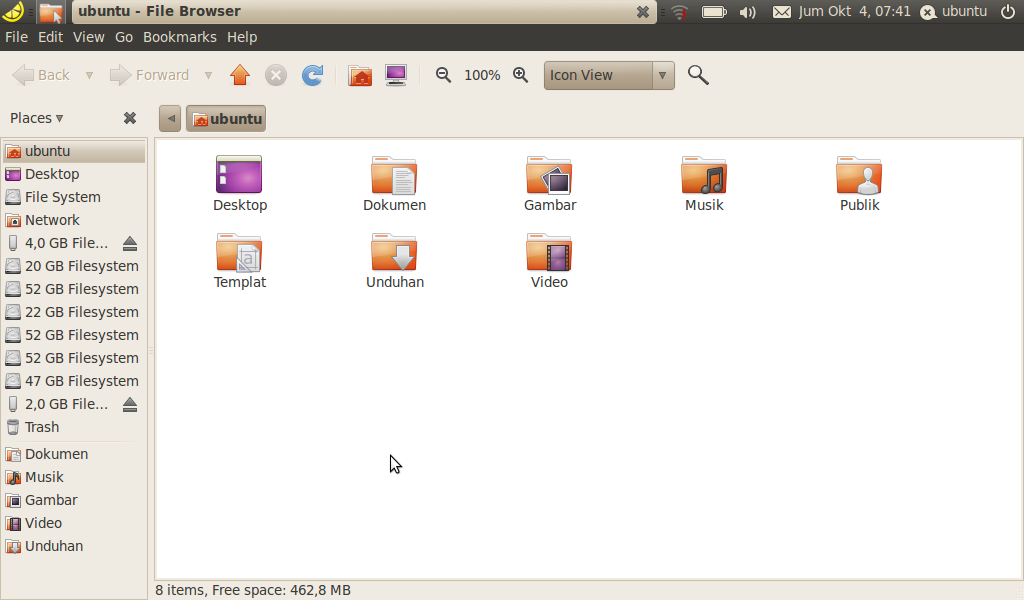This screenshot has width=1024, height=600.
Task: Click the Back button
Action: pyautogui.click(x=42, y=75)
